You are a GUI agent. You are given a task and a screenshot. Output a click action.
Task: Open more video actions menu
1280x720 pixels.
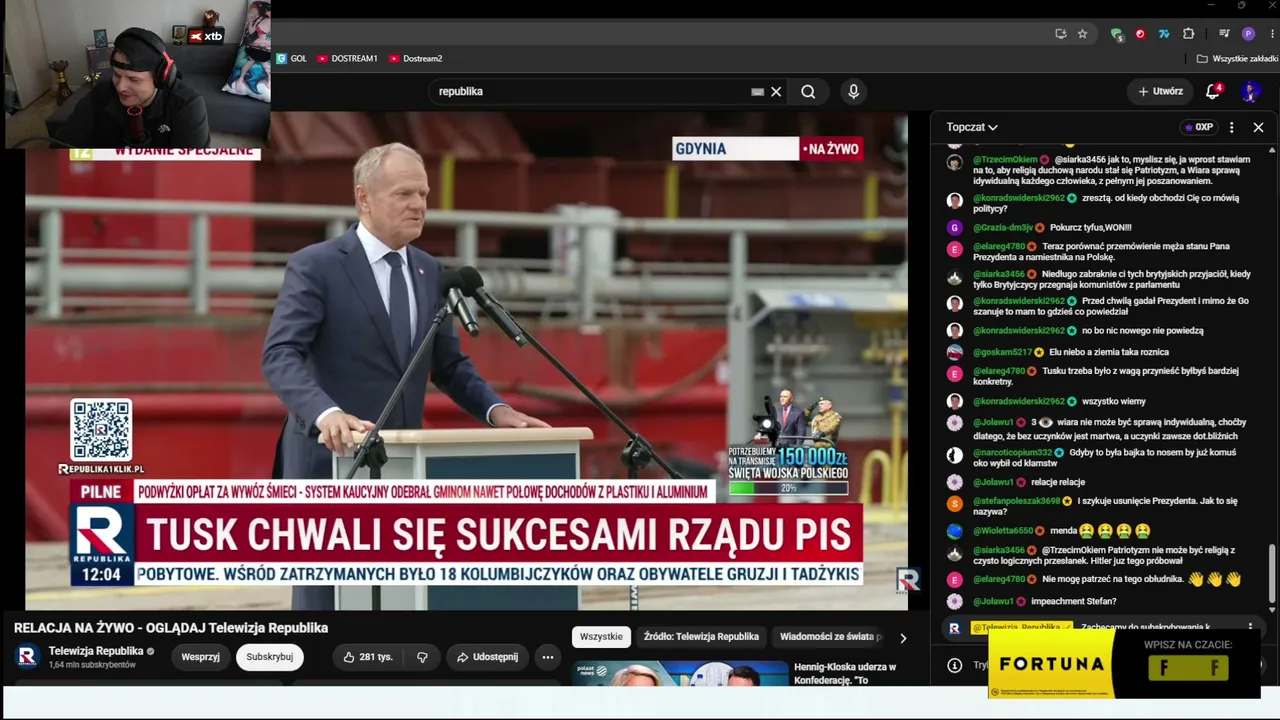click(x=548, y=657)
